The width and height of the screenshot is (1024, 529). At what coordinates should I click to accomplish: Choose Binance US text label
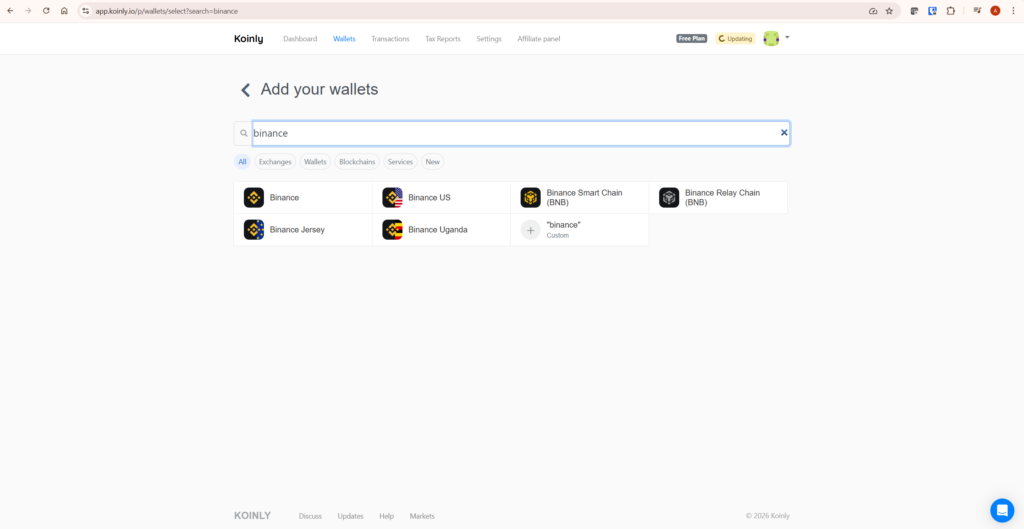click(x=429, y=197)
